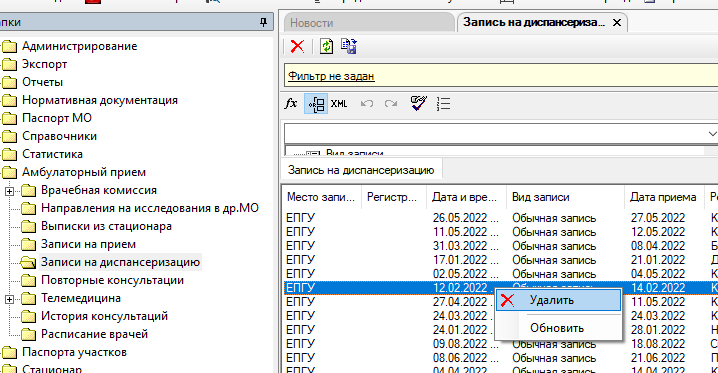The width and height of the screenshot is (718, 373).
Task: Open the filter combo box dropdown arrow
Action: [712, 134]
